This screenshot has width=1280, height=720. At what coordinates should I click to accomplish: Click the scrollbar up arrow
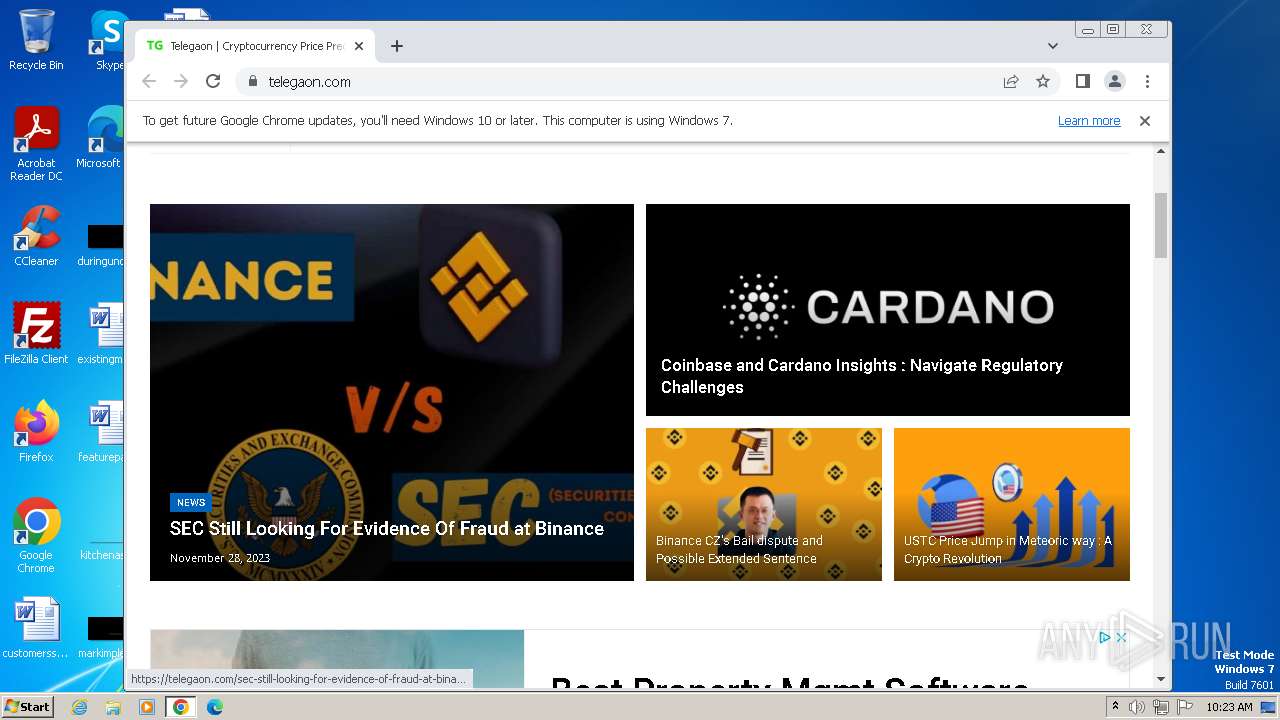1161,151
